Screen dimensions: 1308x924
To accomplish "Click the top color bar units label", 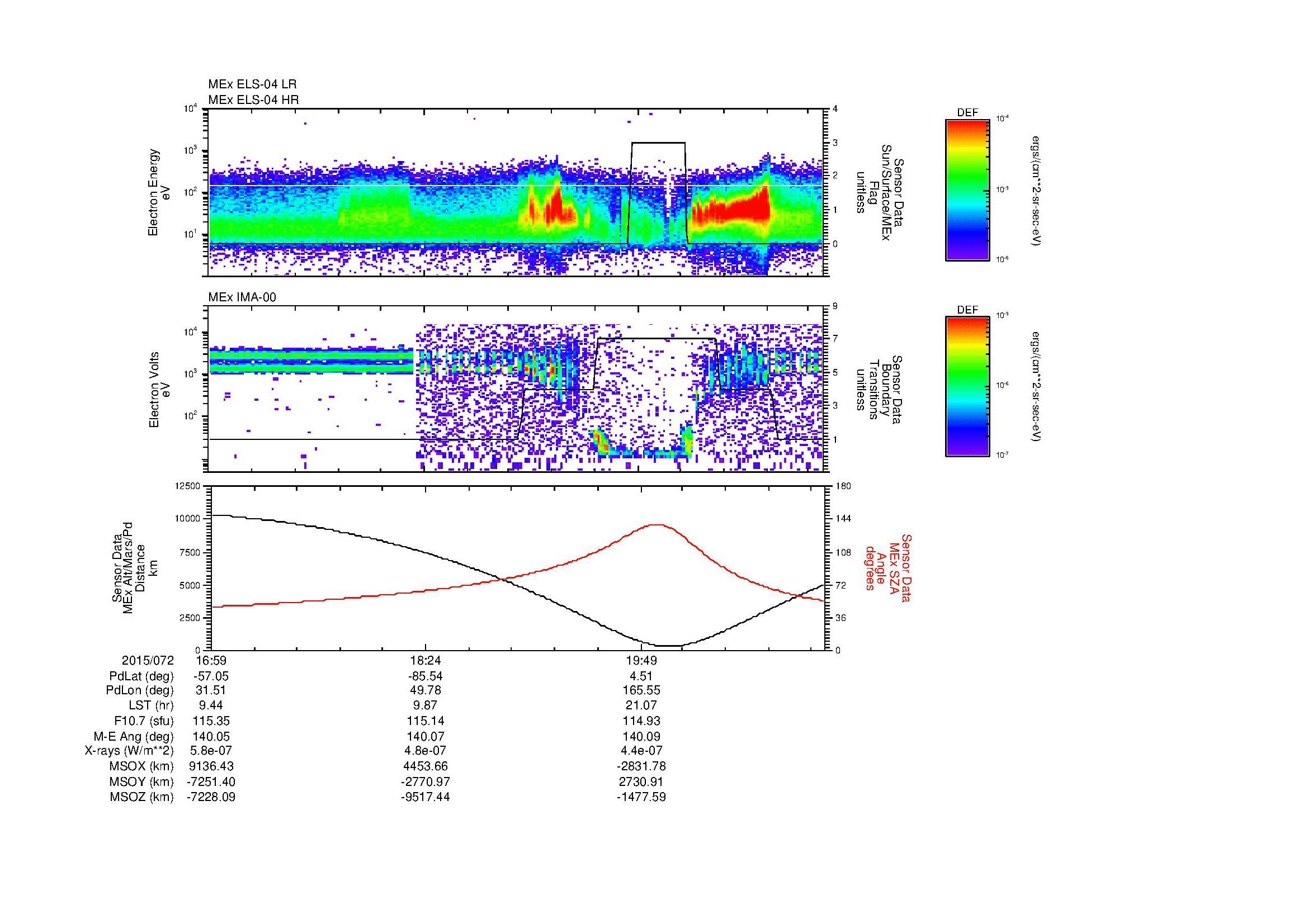I will 1036,191.
